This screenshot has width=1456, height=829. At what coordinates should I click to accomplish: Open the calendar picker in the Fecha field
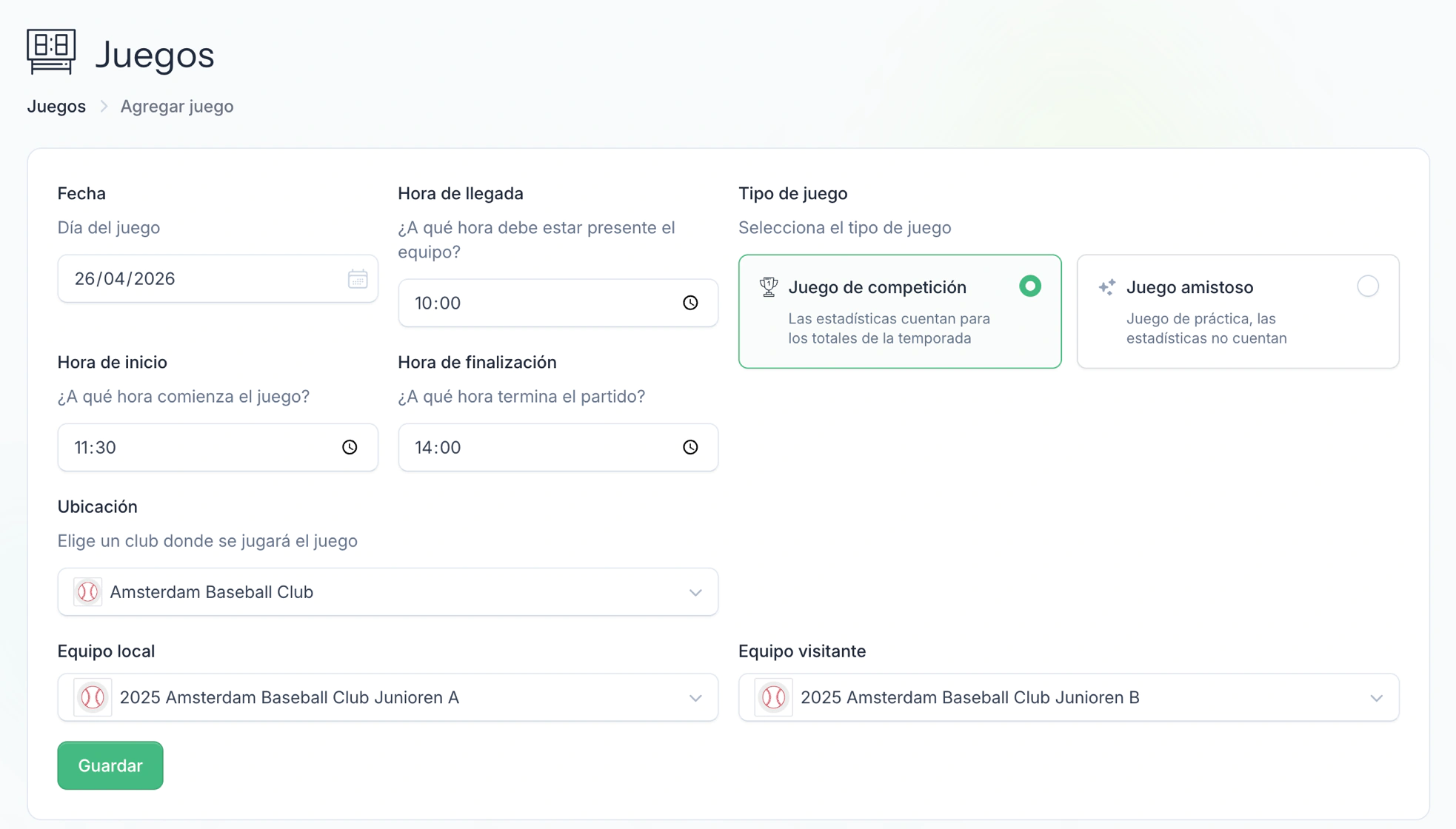click(358, 279)
